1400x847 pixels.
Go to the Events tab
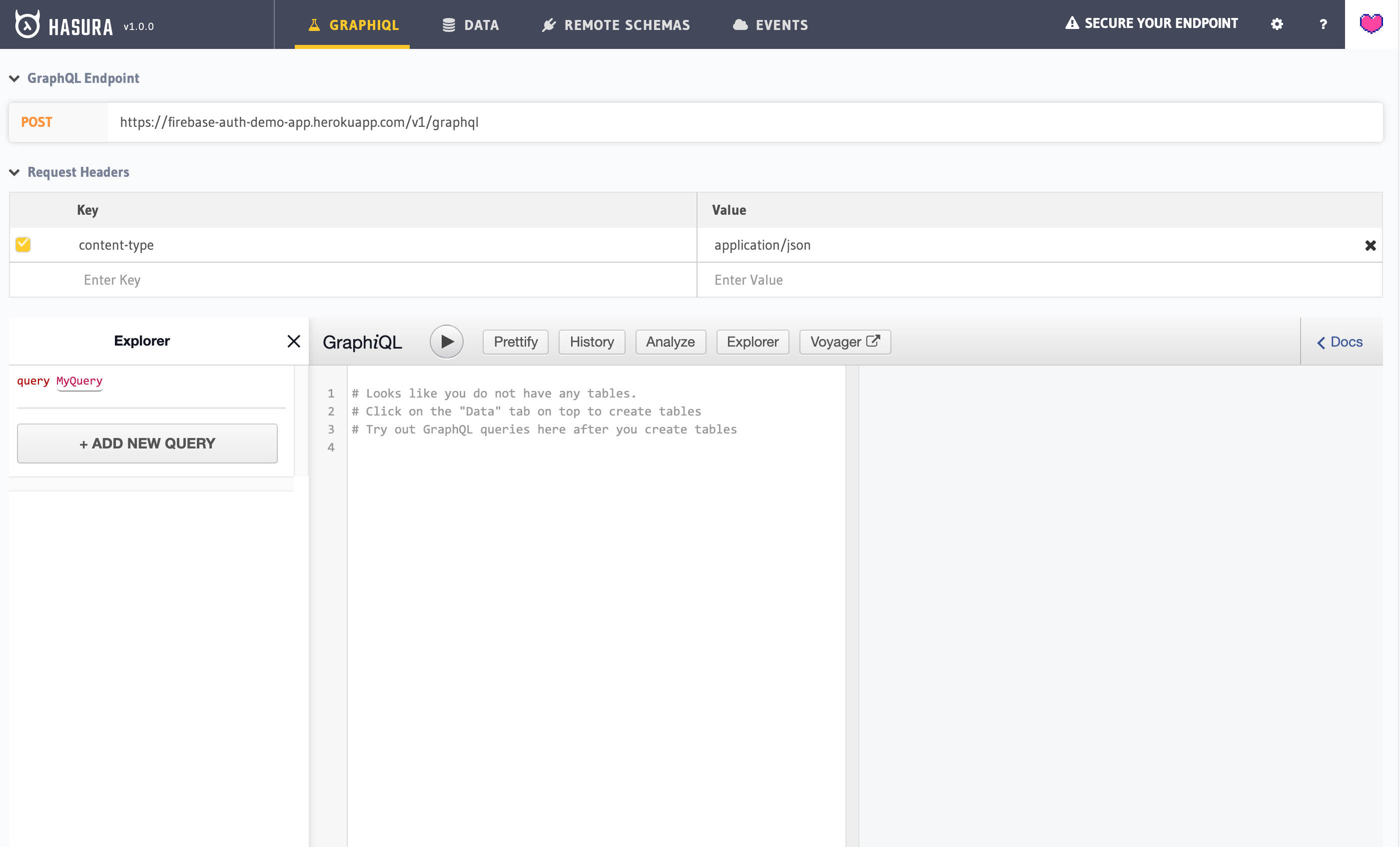[770, 25]
